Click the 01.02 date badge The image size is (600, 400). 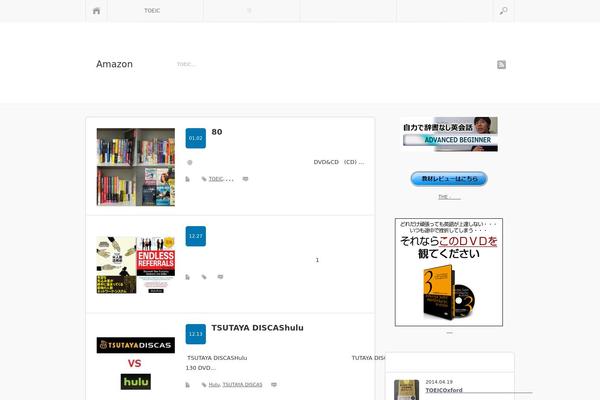[x=196, y=138]
